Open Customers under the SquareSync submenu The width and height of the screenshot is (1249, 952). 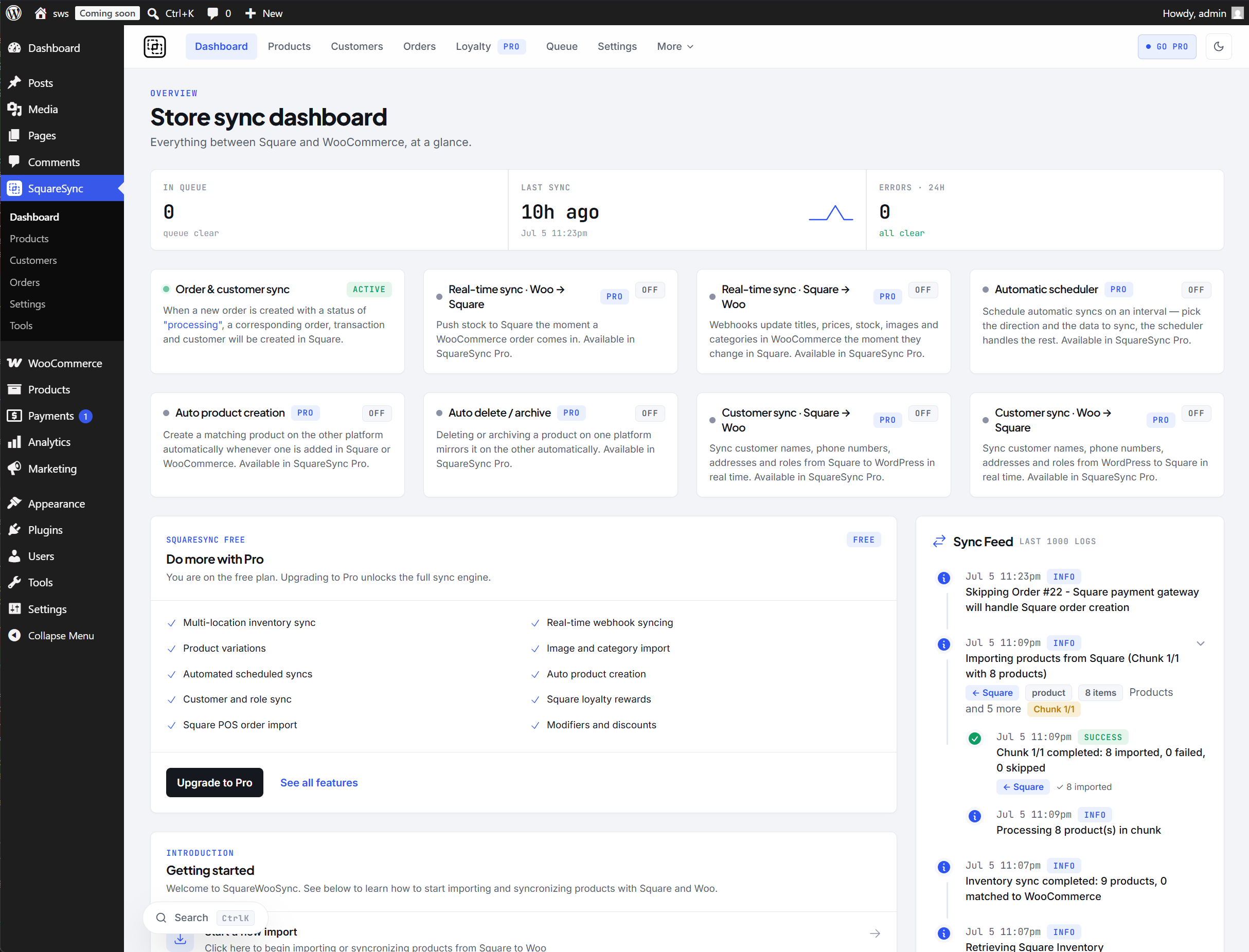(33, 260)
